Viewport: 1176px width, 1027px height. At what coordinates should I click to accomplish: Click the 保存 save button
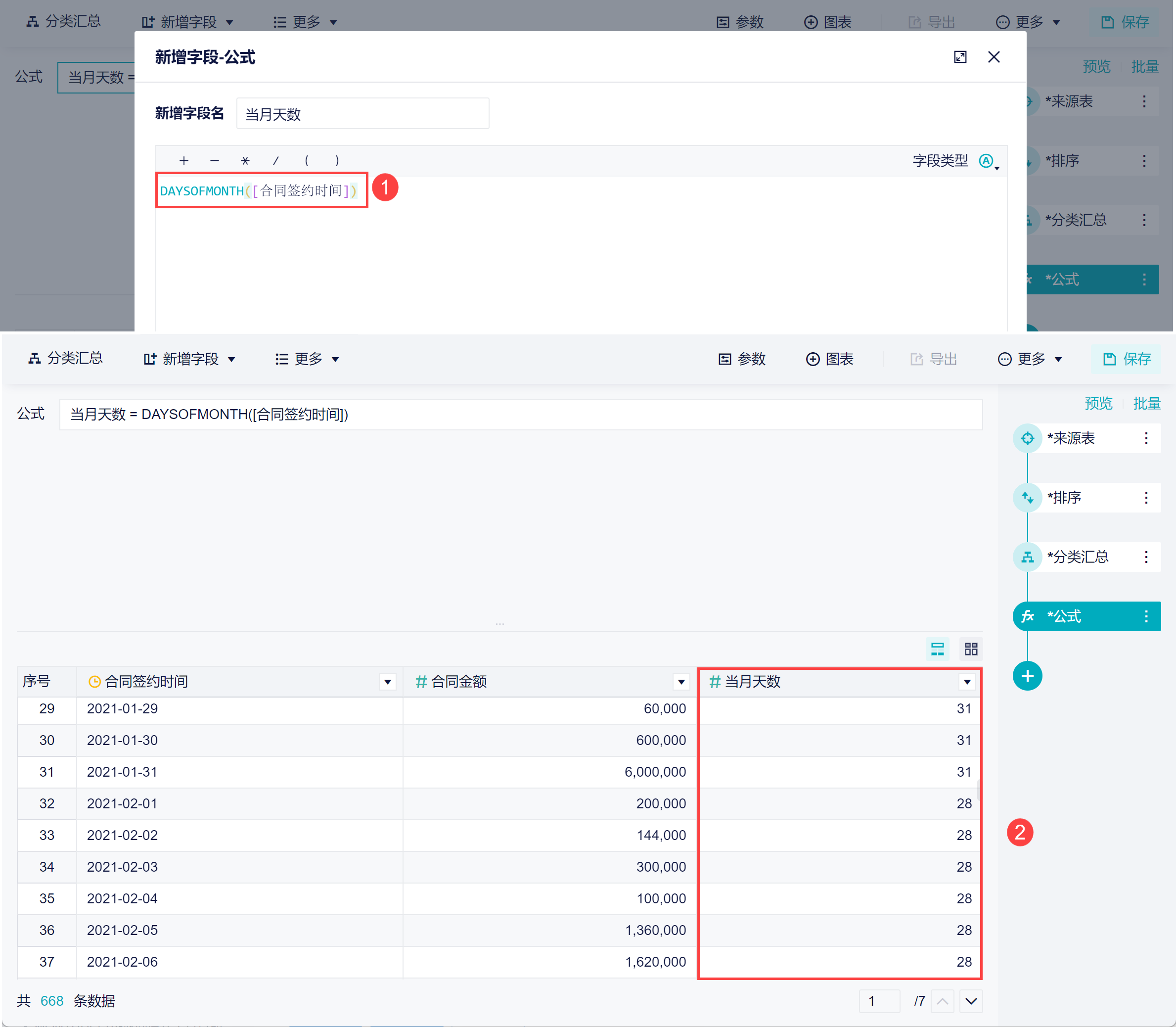click(1126, 359)
